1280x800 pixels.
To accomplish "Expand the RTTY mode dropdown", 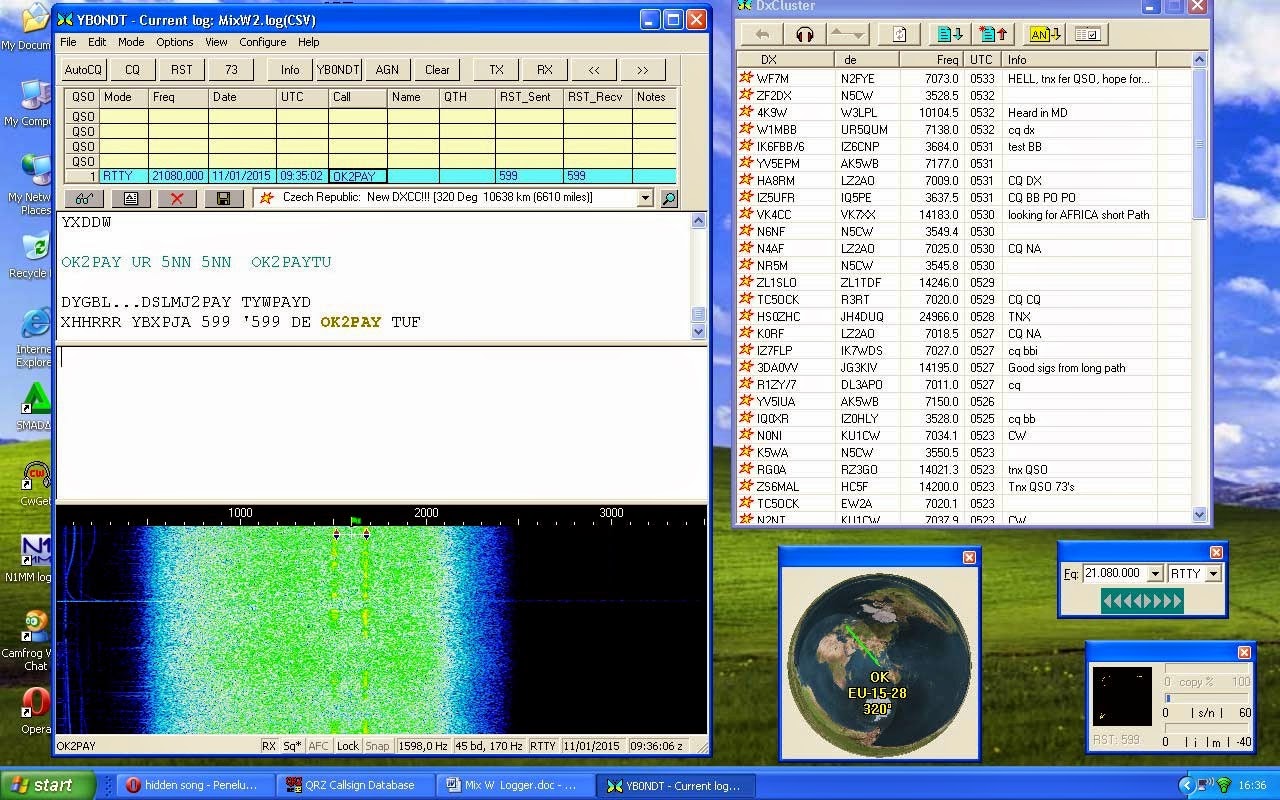I will tap(1213, 574).
